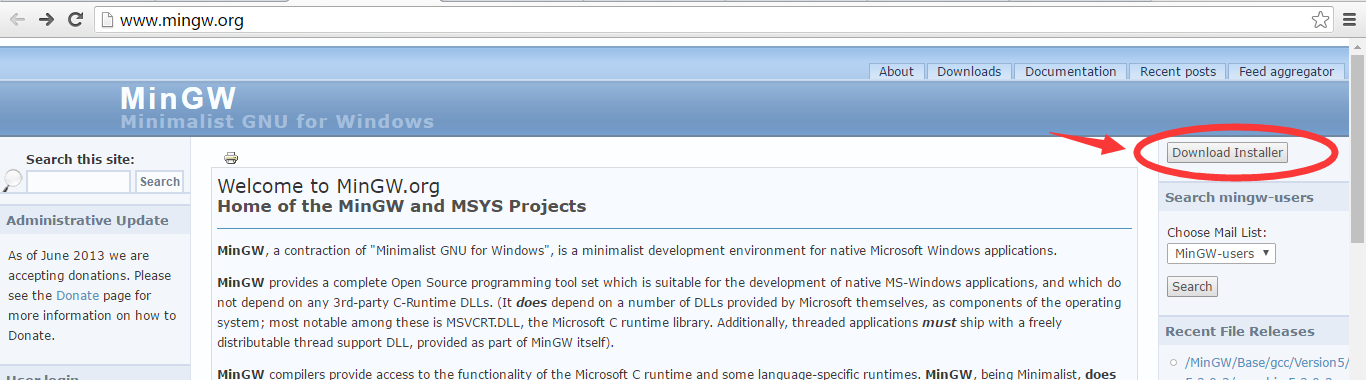1366x380 pixels.
Task: Click the magnifying glass search icon
Action: [12, 181]
